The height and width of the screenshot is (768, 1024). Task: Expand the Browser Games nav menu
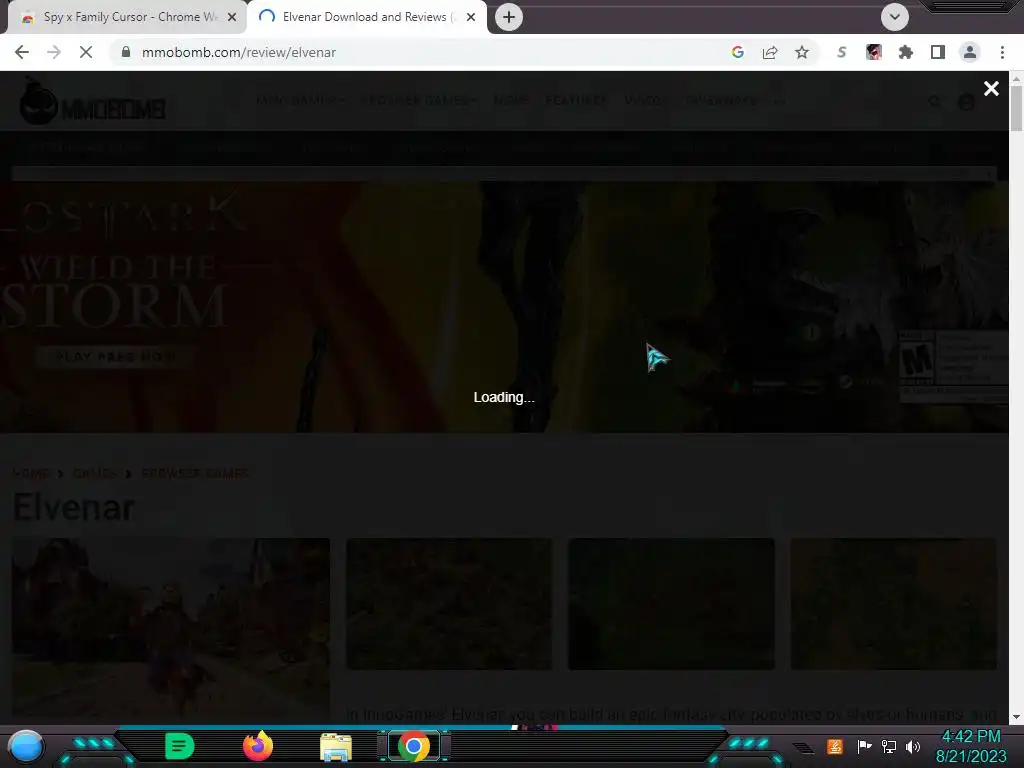tap(418, 101)
